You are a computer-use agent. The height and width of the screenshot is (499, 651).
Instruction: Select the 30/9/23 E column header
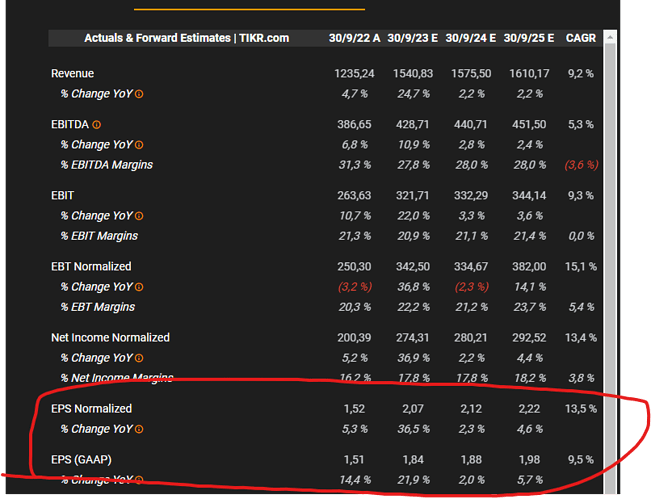coord(413,38)
